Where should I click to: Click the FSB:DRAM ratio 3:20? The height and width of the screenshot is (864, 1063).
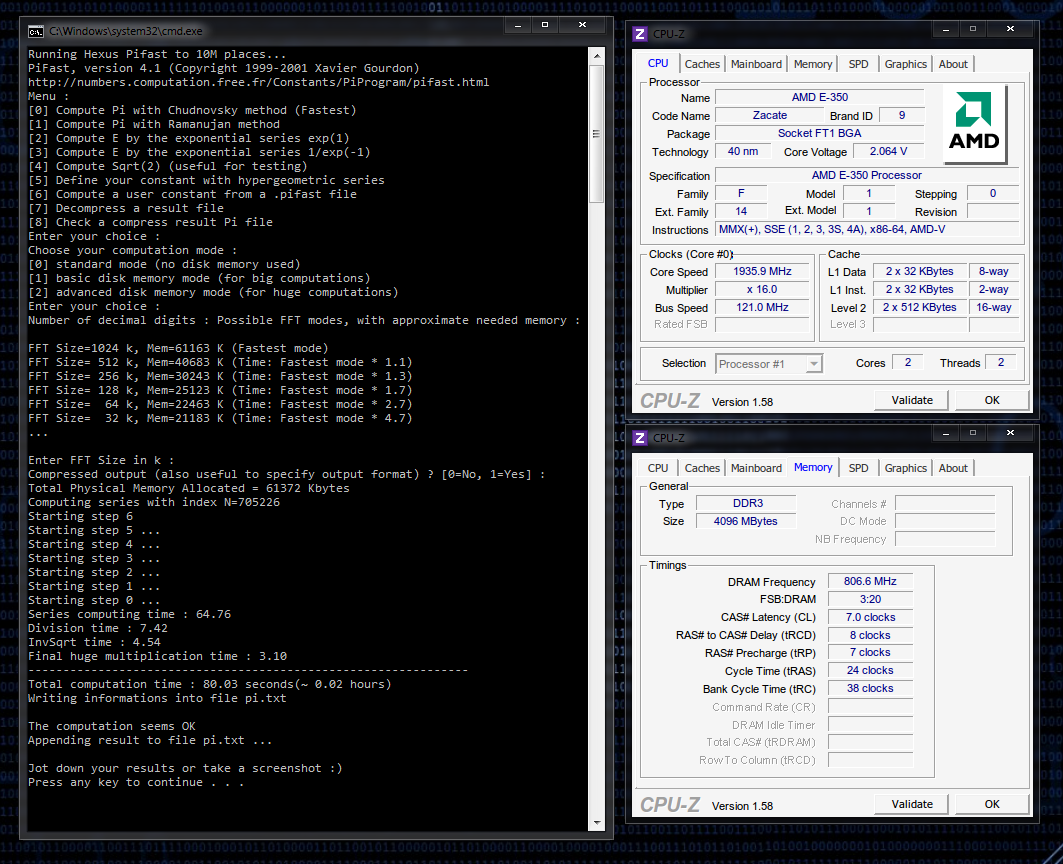(x=870, y=600)
